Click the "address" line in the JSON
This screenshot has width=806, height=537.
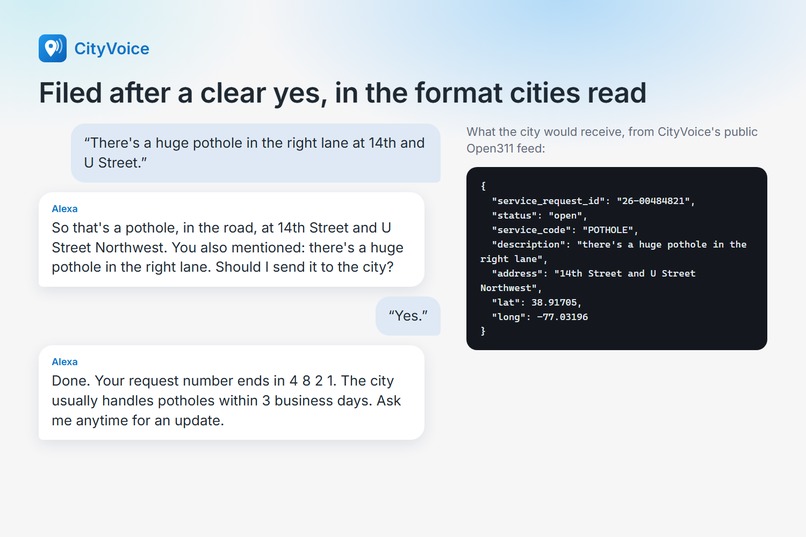click(x=588, y=281)
